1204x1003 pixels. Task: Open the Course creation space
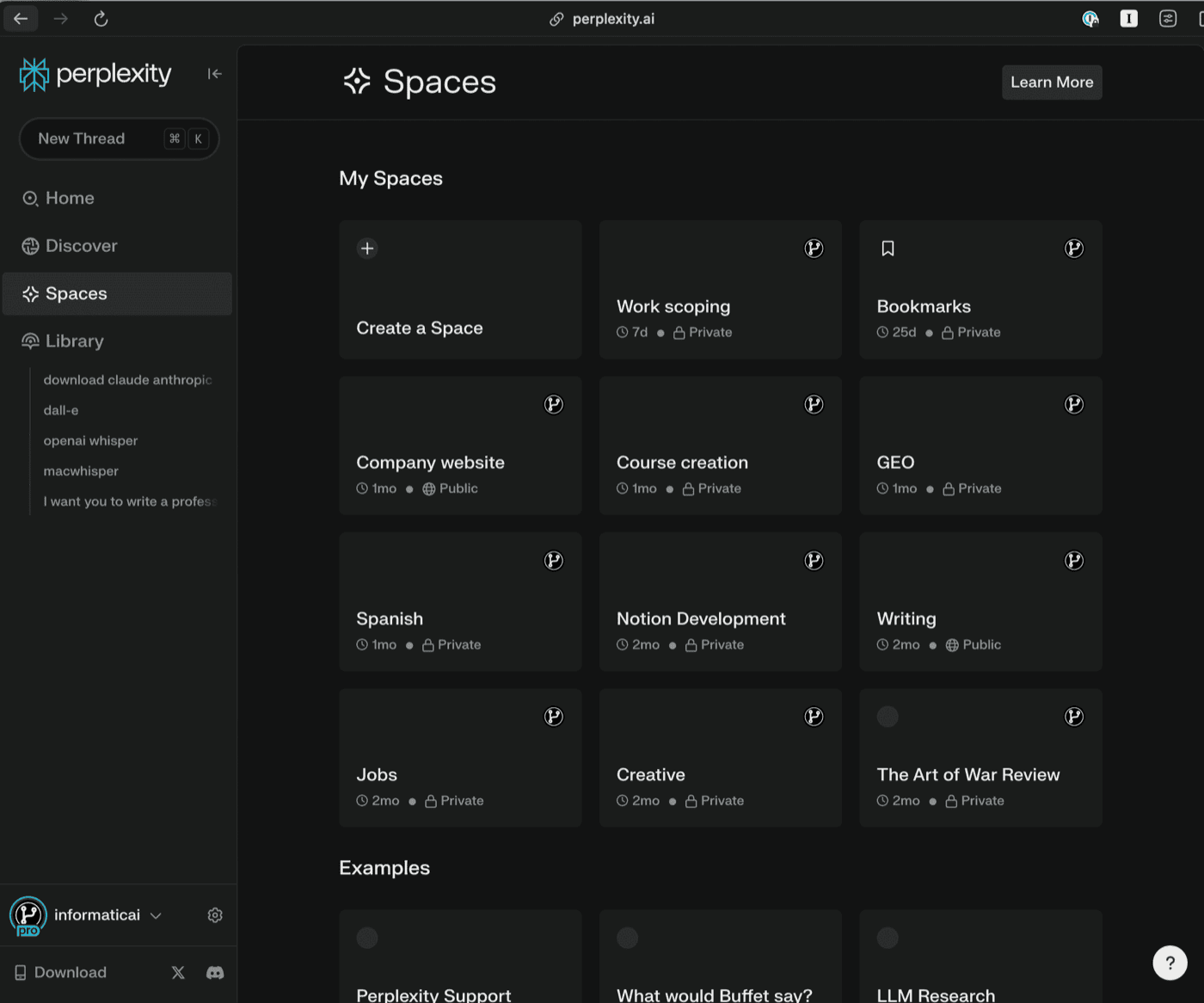point(721,446)
